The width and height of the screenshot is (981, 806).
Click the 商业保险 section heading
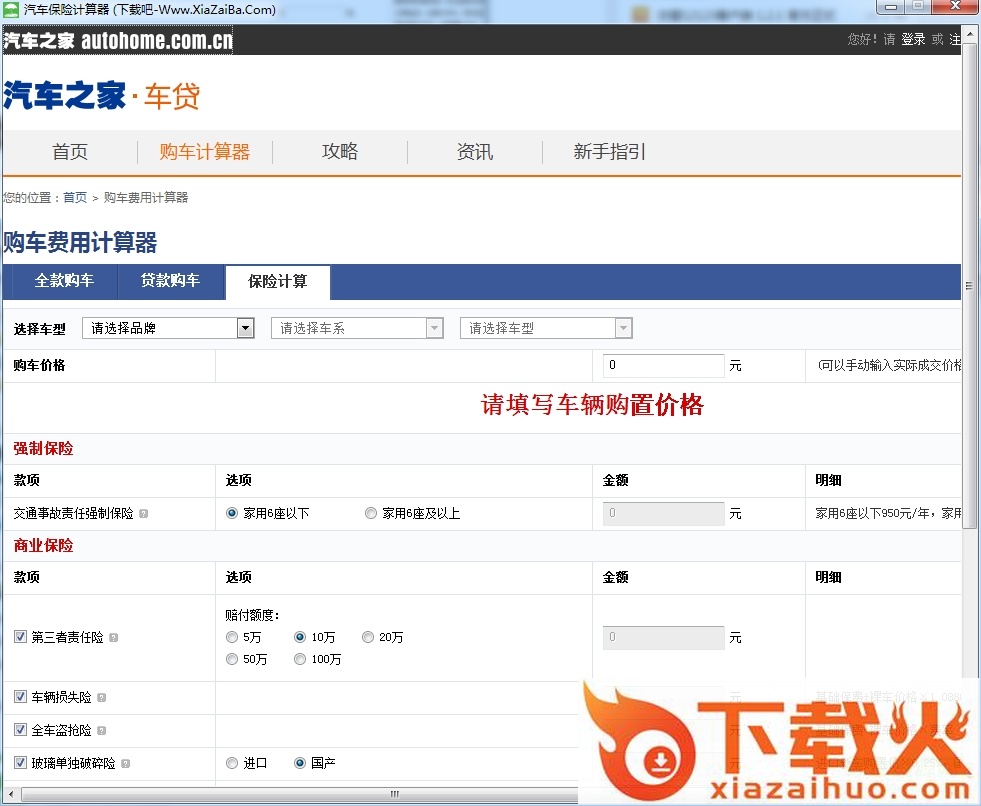point(44,546)
